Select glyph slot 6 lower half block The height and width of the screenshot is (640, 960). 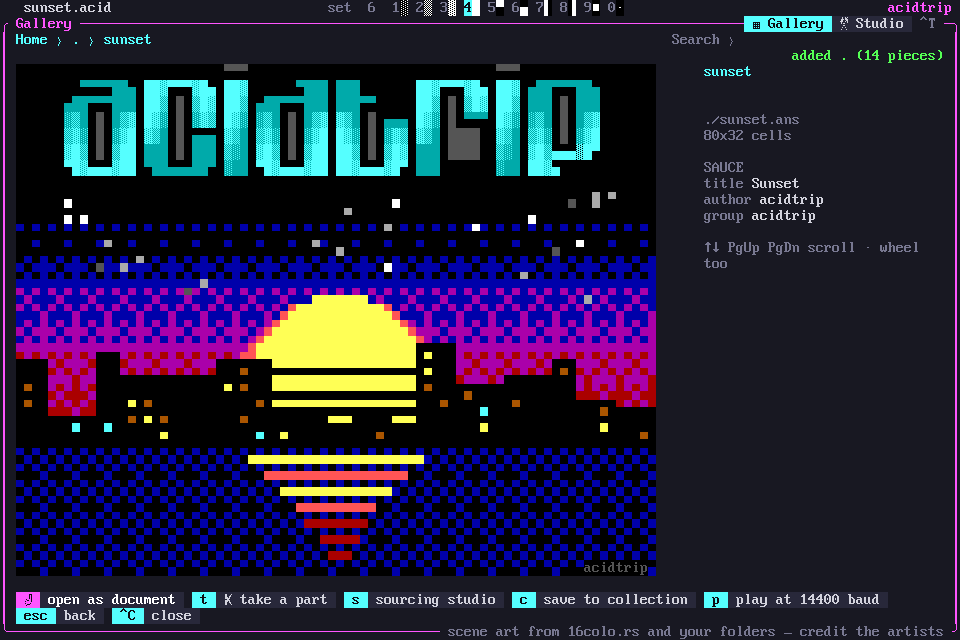click(x=520, y=8)
